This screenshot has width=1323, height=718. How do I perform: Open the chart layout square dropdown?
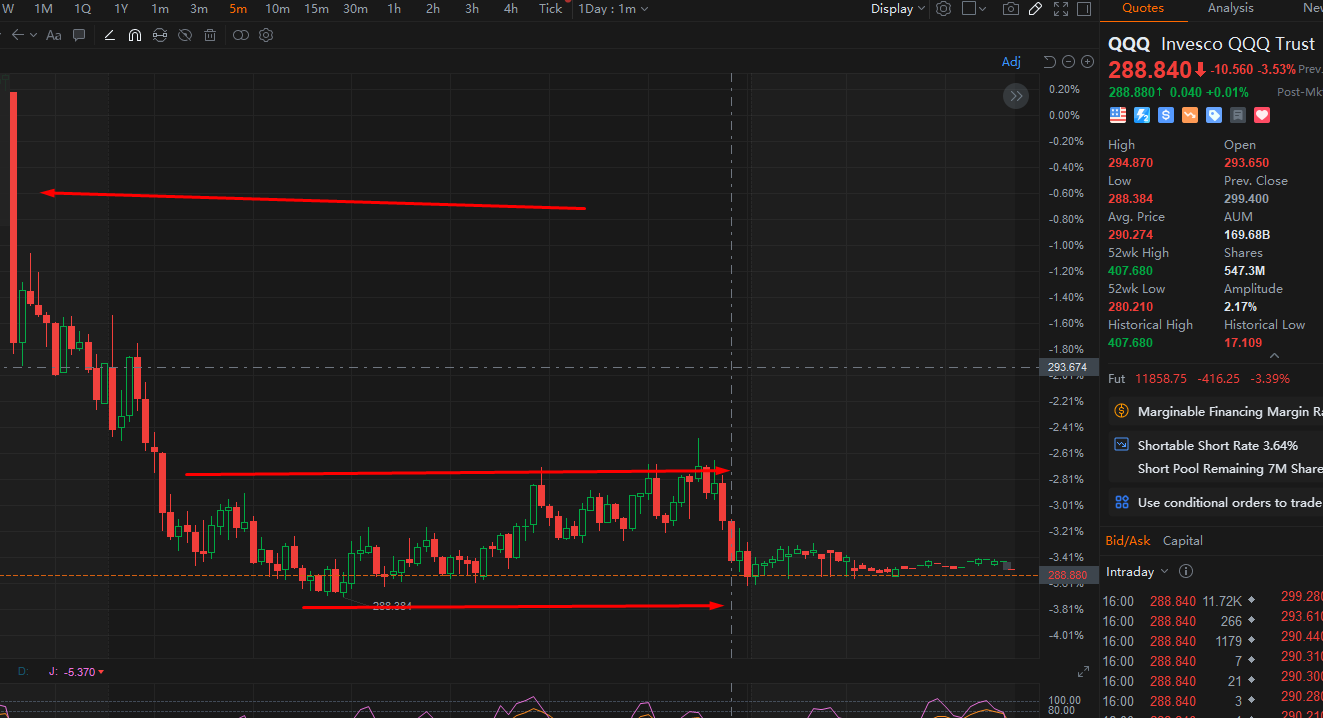coord(974,9)
